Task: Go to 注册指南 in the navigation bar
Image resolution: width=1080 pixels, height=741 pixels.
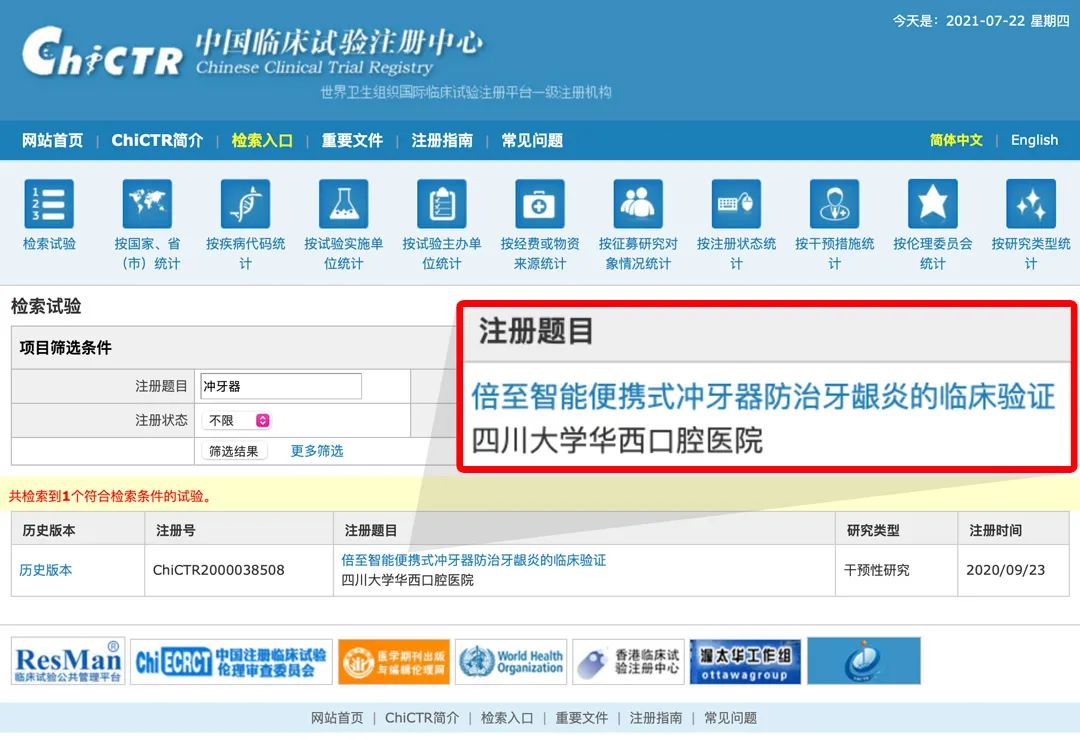Action: [442, 141]
